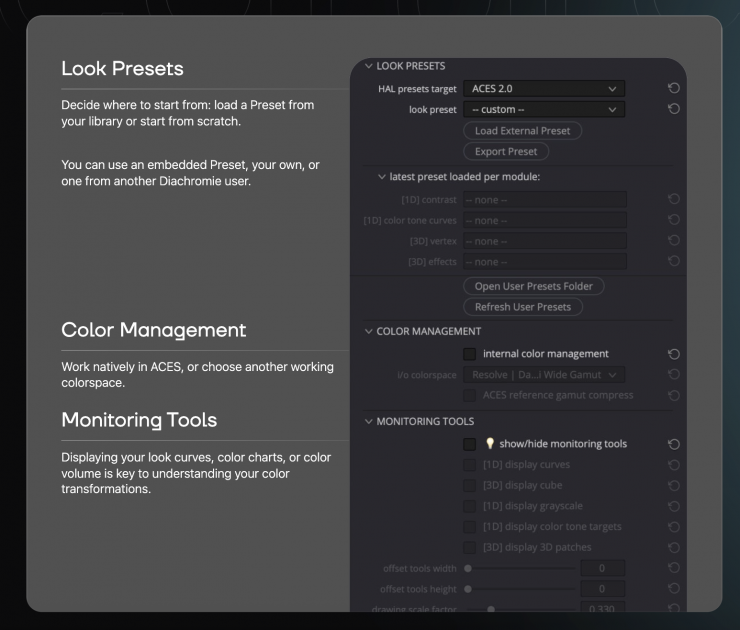Reset the i/o colorspace setting

pyautogui.click(x=674, y=375)
